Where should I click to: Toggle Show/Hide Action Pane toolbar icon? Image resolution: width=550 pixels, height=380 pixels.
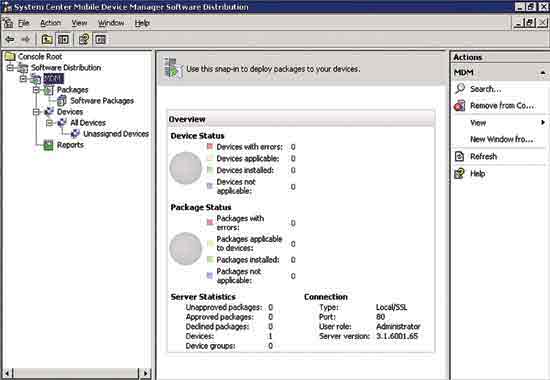click(100, 39)
